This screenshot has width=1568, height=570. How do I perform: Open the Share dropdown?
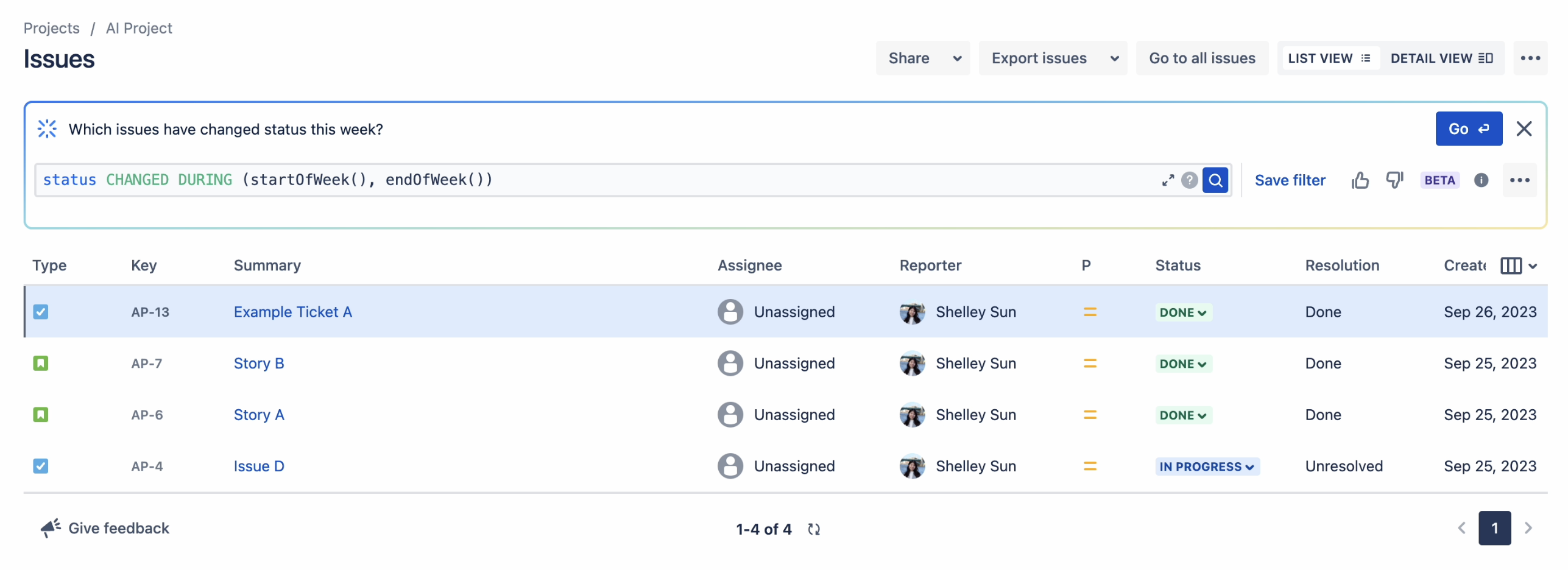(922, 58)
